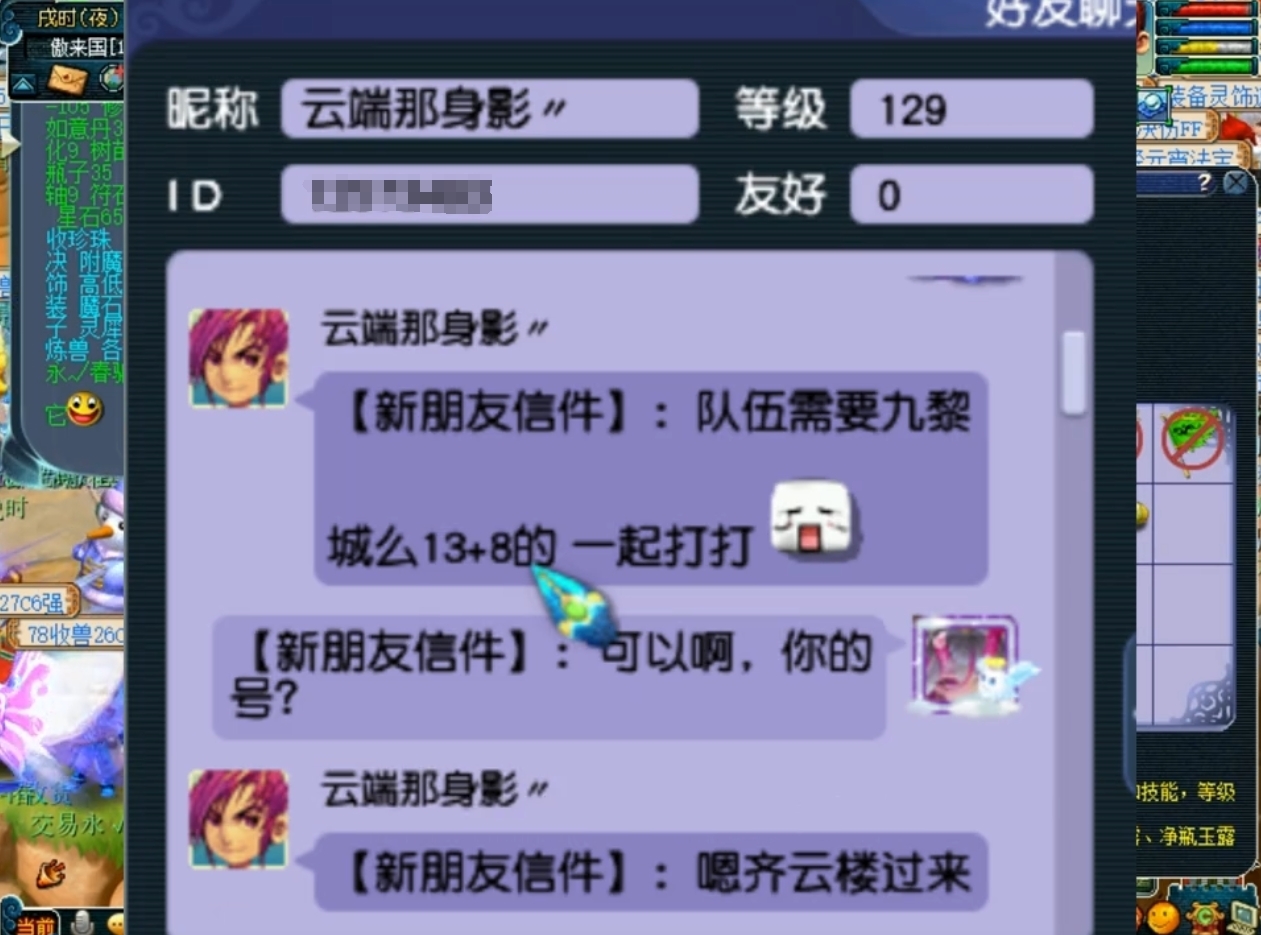
Task: Click the chat window scrollbar thumb
Action: tap(1073, 372)
